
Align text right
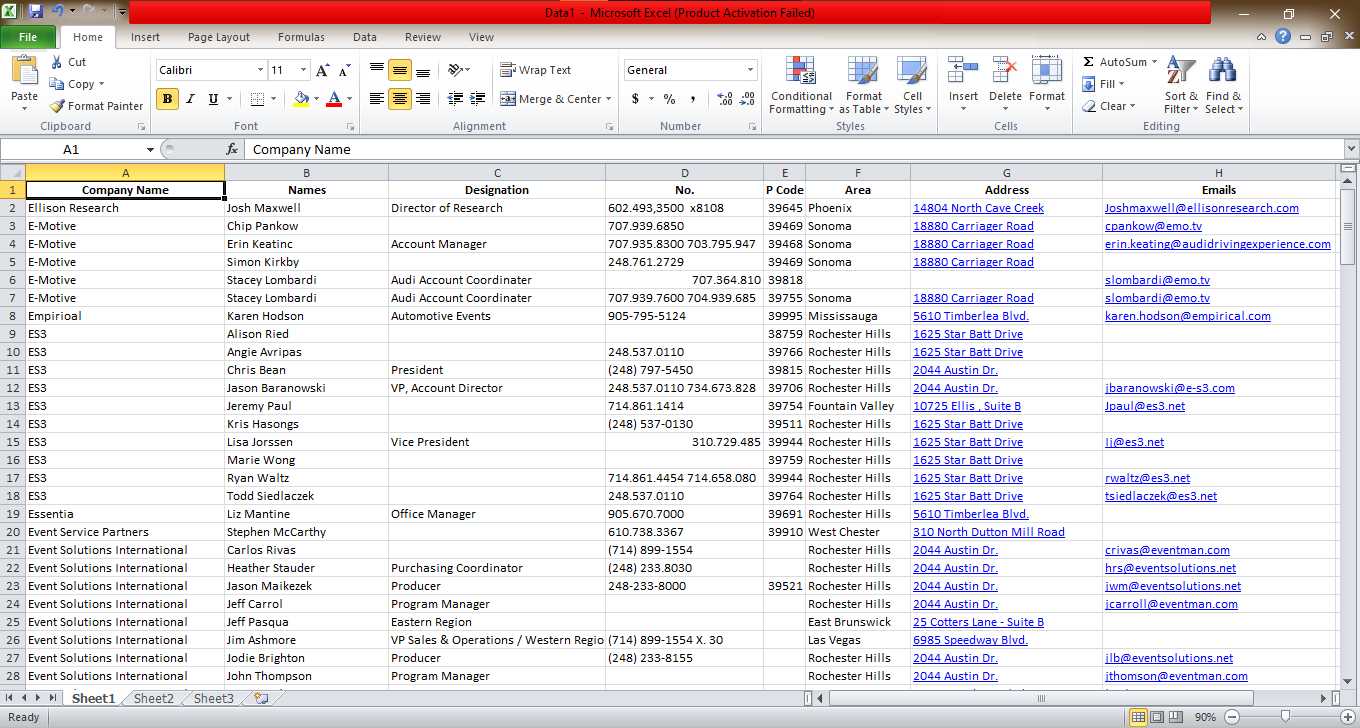[x=423, y=99]
